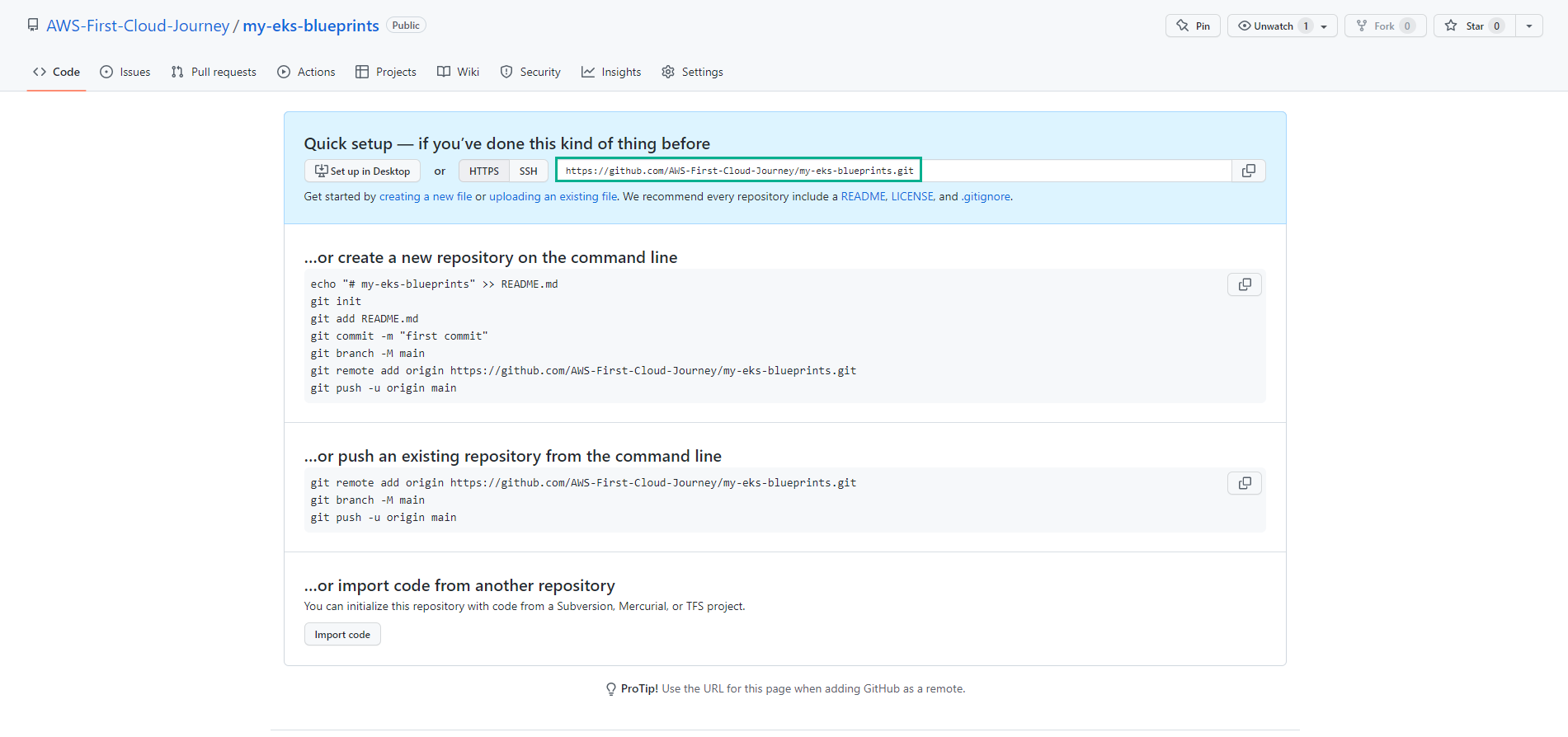This screenshot has width=1568, height=737.
Task: Open repository Settings tab
Action: (x=692, y=72)
